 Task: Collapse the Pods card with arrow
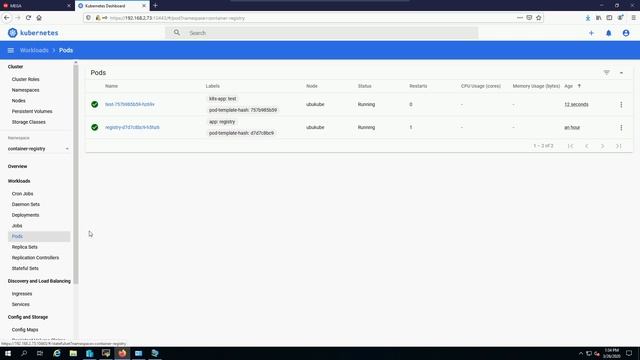click(621, 73)
